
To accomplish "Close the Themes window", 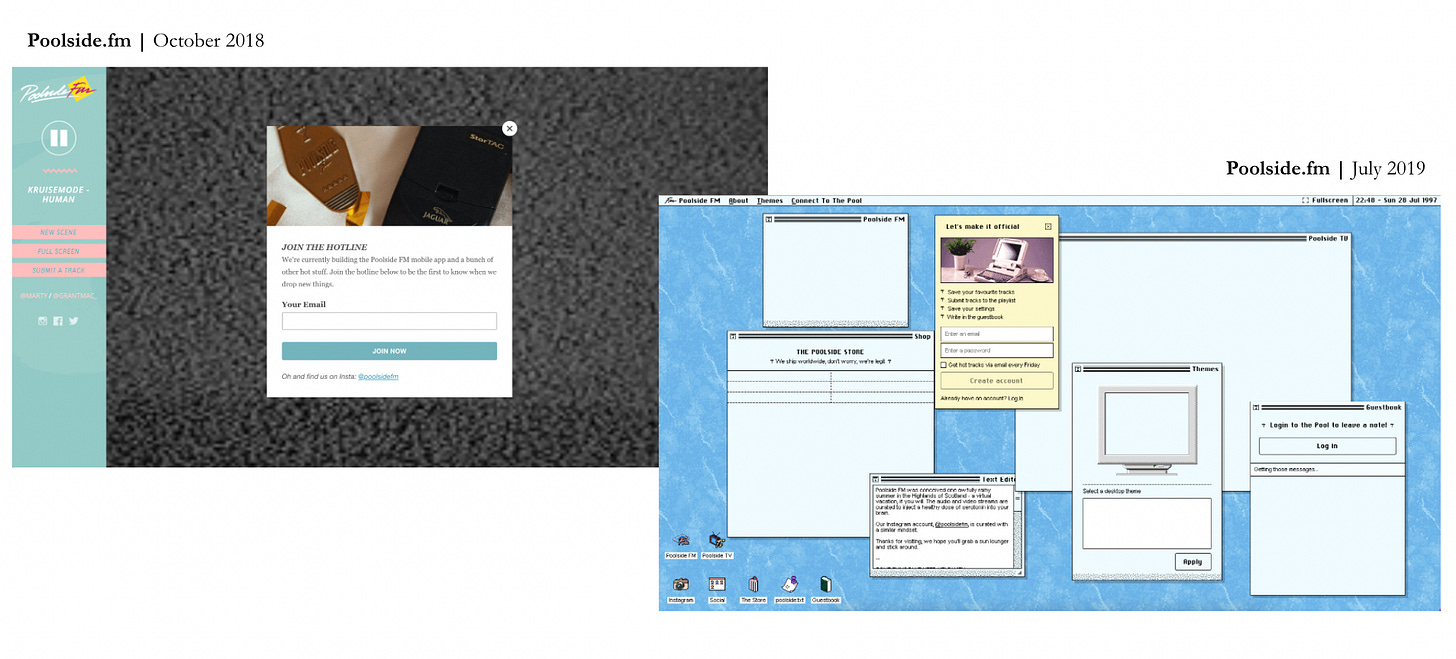I will [1078, 369].
